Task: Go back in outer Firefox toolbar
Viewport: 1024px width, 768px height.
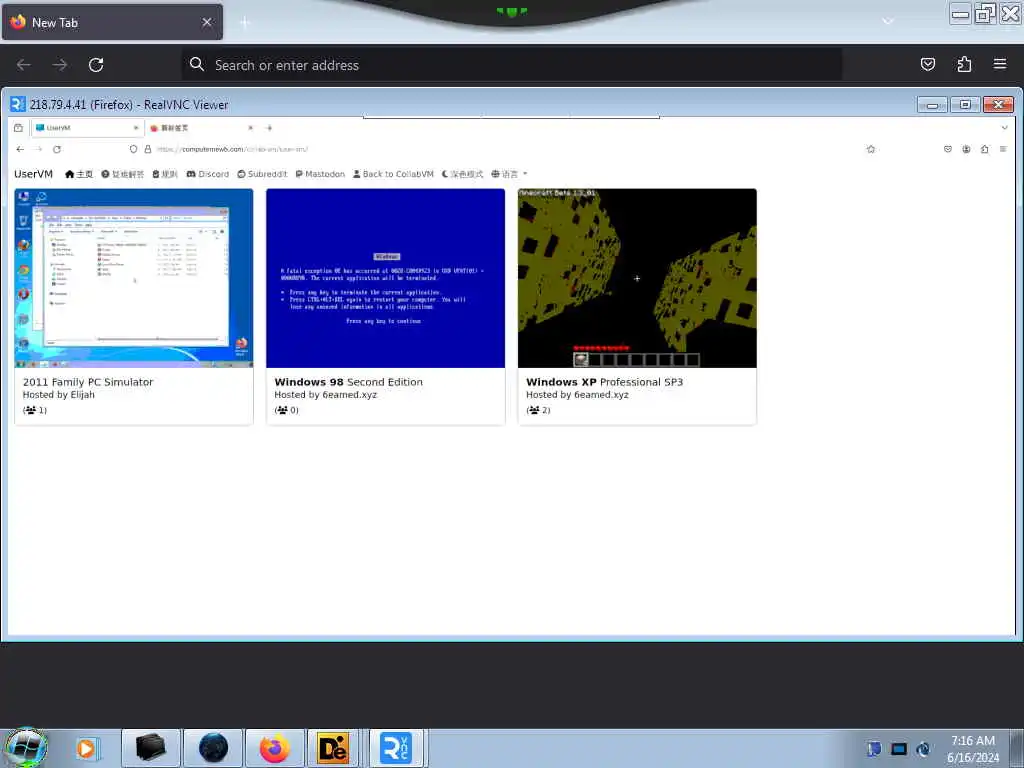Action: (24, 65)
